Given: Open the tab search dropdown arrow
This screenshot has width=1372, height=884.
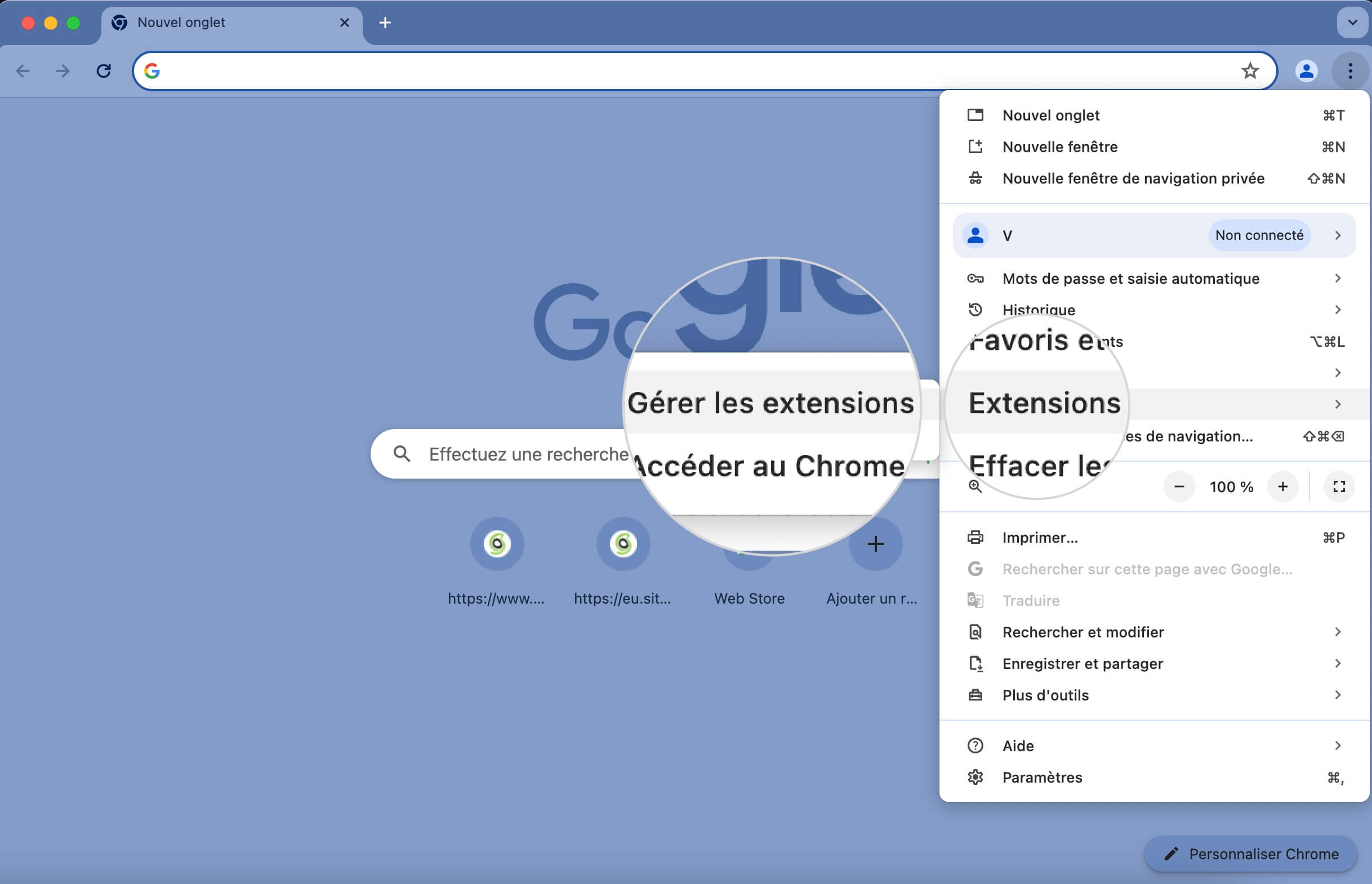Looking at the screenshot, I should [x=1352, y=23].
